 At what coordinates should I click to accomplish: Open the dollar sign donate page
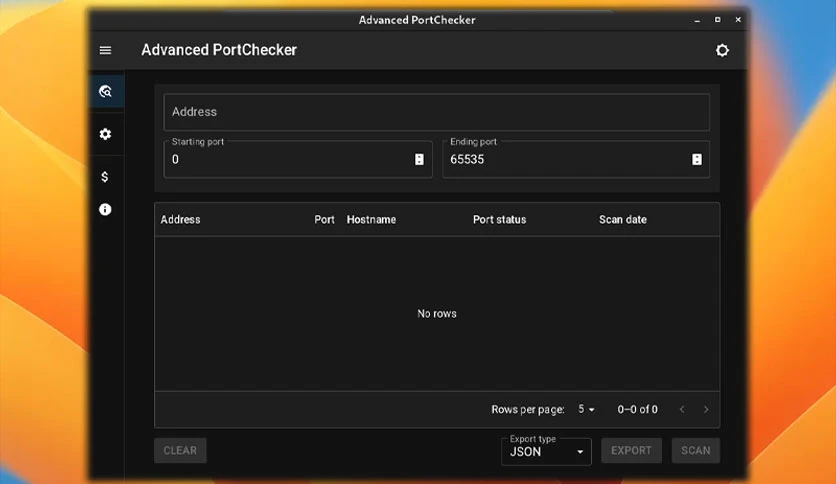click(105, 176)
